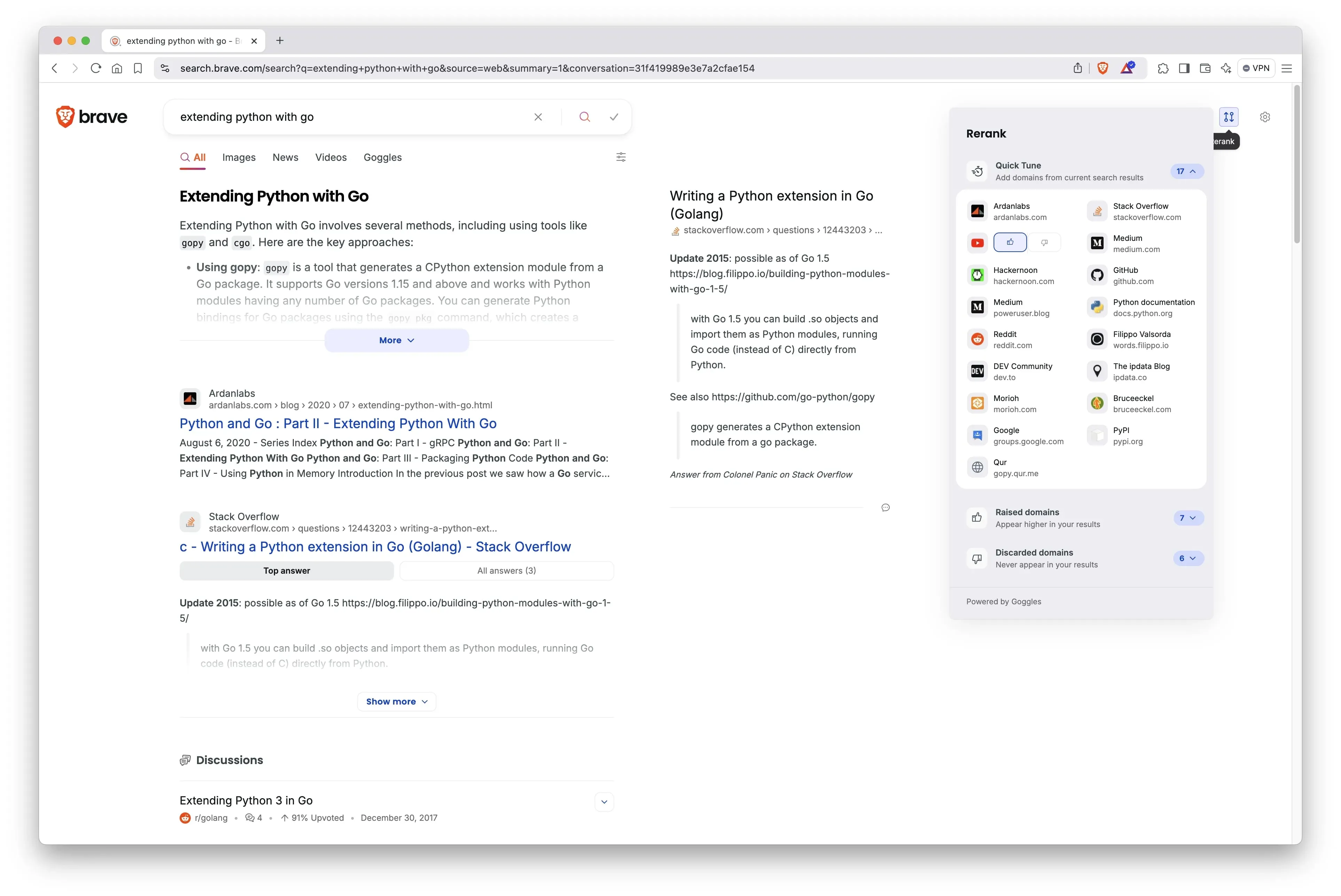Click the Brave Shields icon in address bar

pyautogui.click(x=1103, y=68)
